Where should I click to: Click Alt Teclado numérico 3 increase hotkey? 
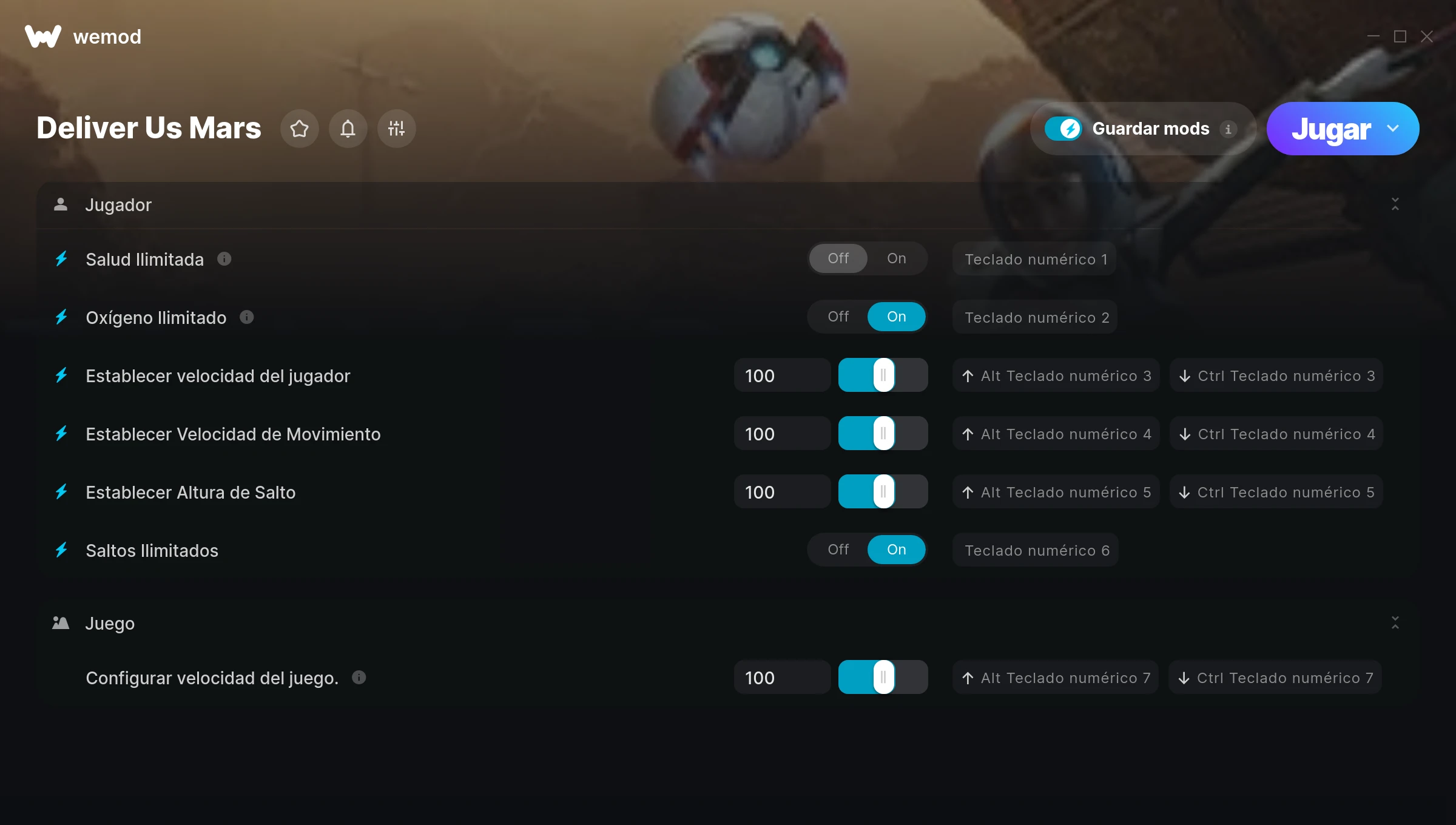[x=1056, y=375]
